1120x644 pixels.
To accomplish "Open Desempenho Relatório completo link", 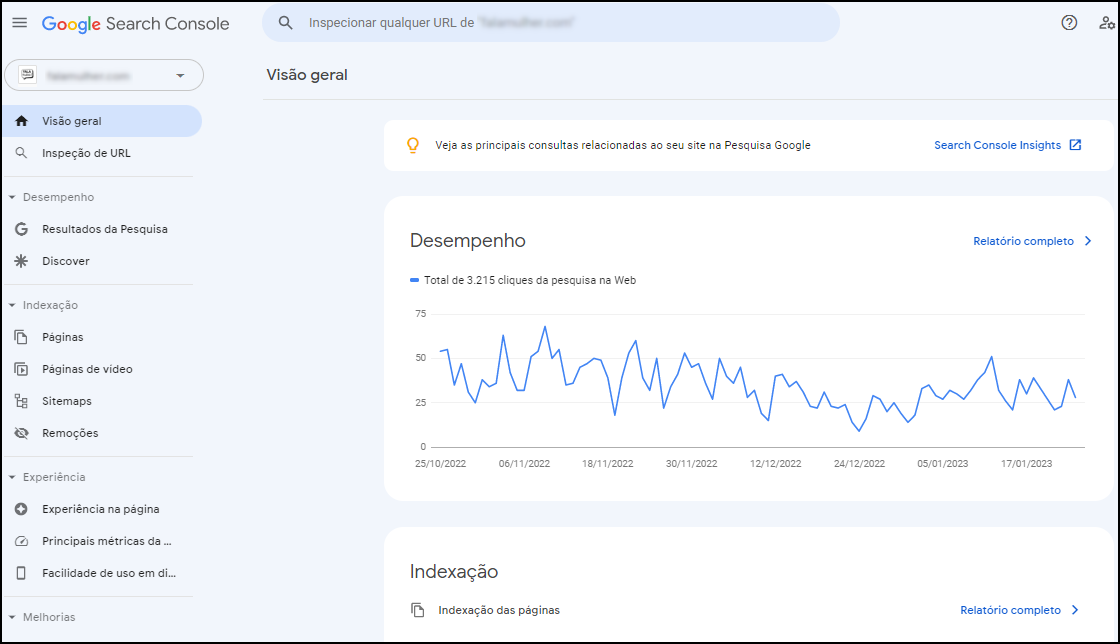I will 1023,241.
